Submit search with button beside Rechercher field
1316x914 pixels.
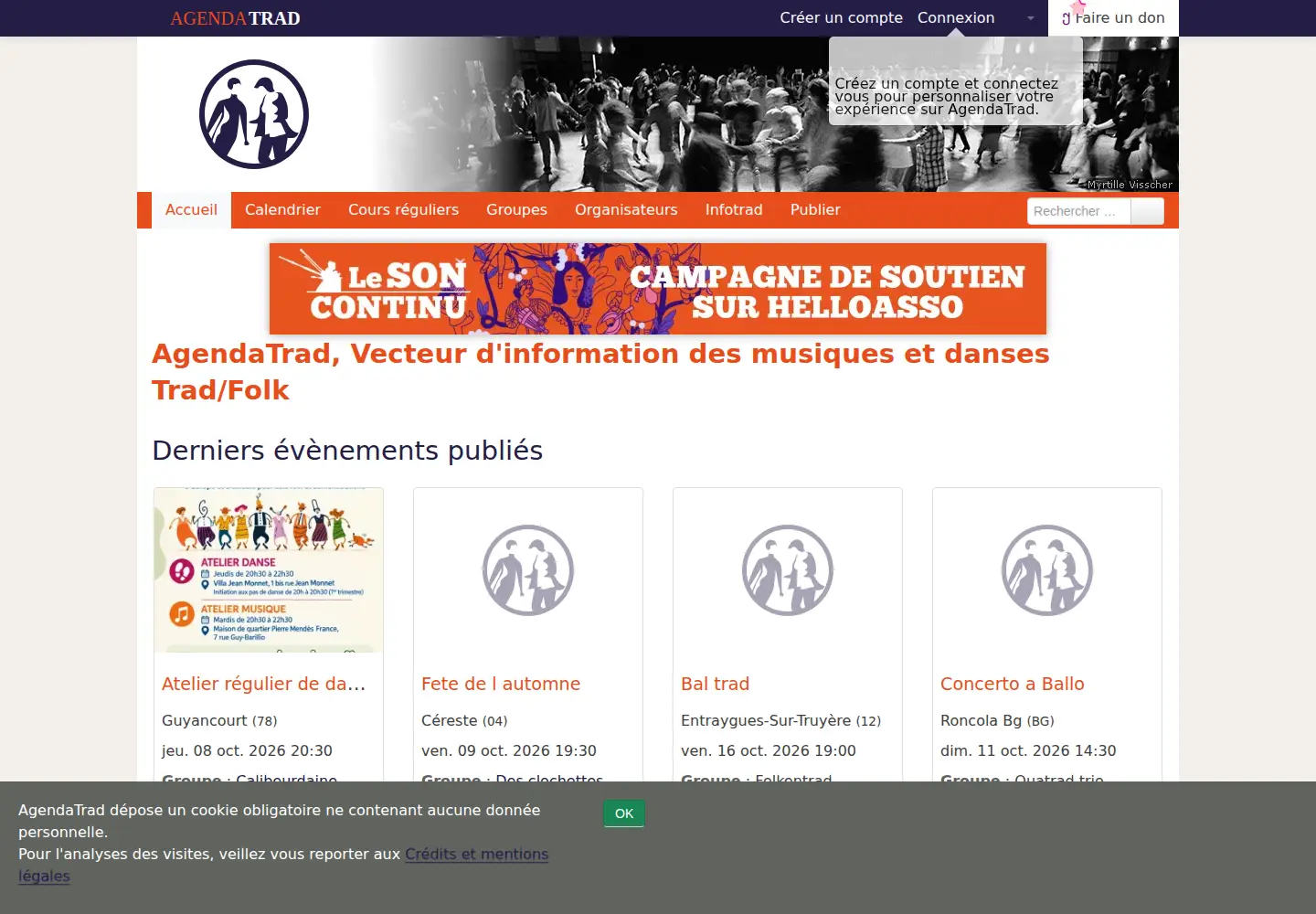(x=1147, y=211)
